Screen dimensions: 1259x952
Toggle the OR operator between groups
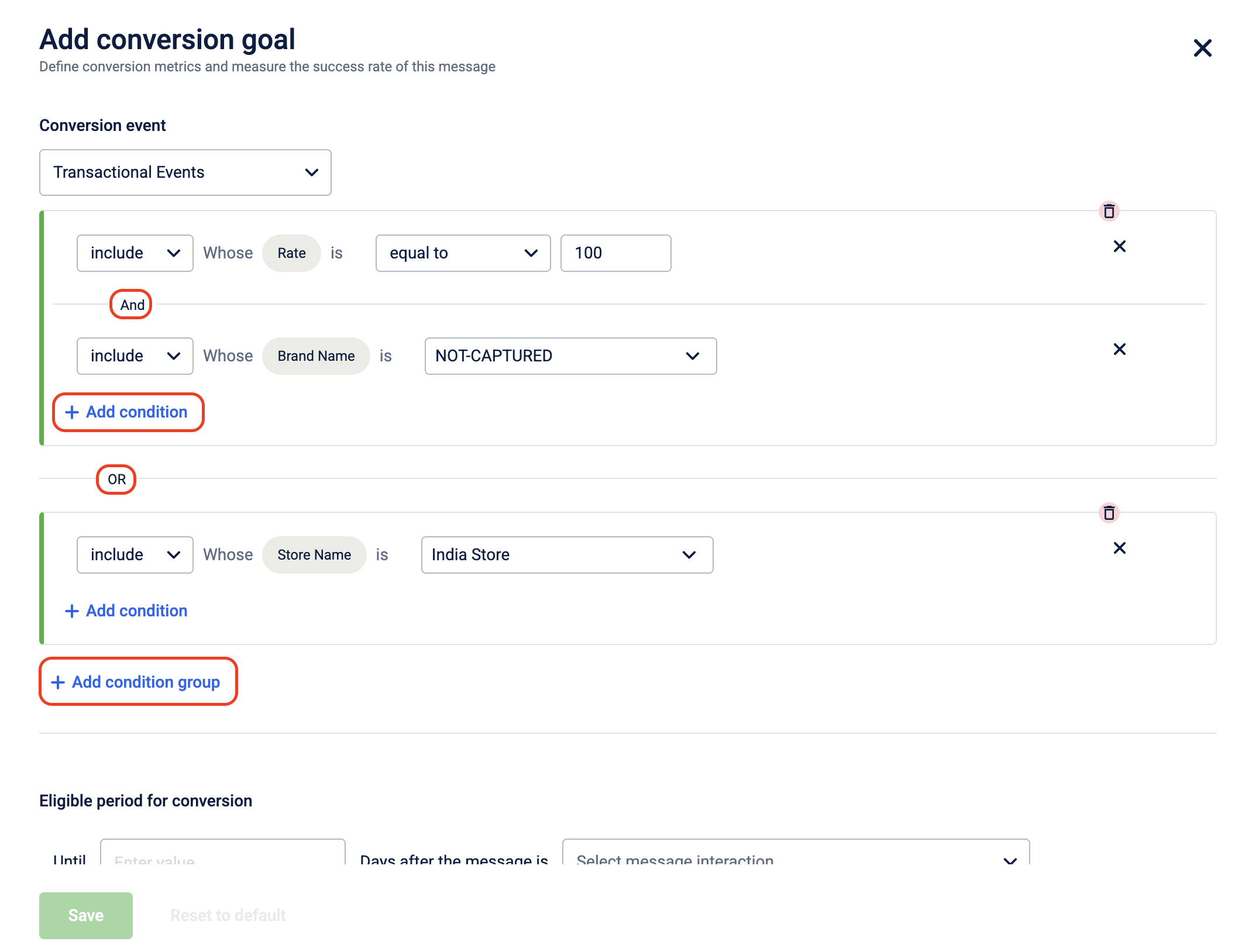pos(116,480)
